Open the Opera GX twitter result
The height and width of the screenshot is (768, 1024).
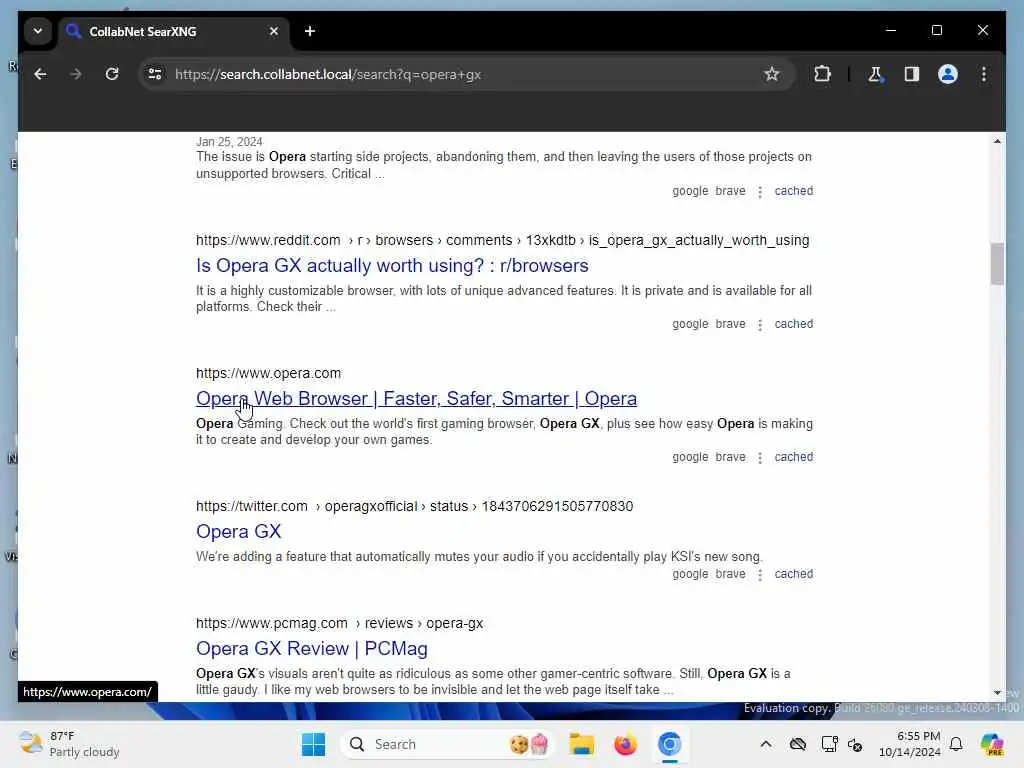(x=238, y=532)
